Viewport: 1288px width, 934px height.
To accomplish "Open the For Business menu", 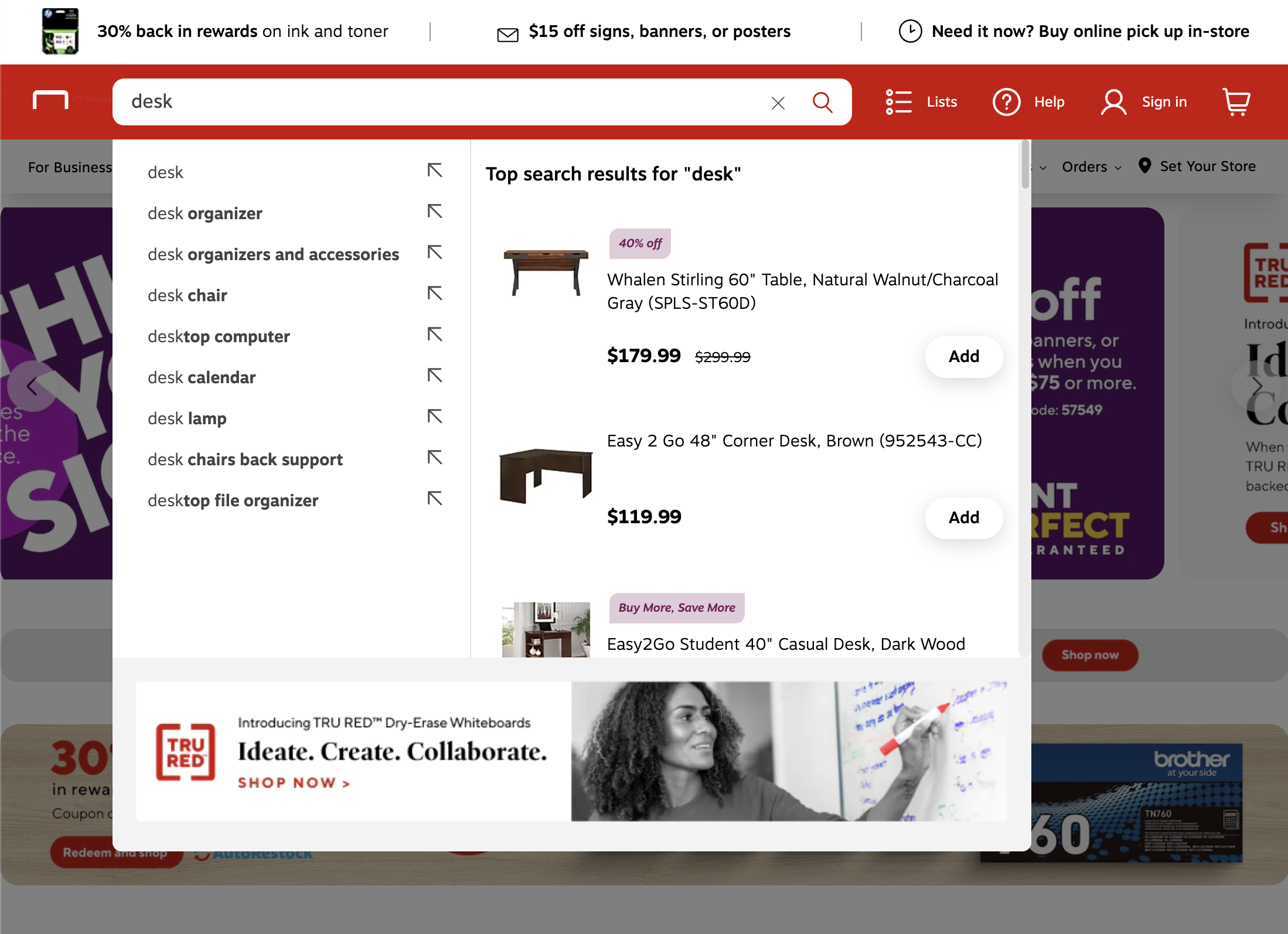I will (70, 166).
